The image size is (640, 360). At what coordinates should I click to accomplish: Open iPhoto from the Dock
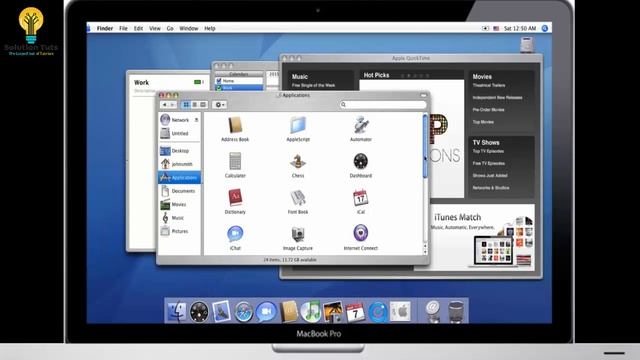(333, 312)
